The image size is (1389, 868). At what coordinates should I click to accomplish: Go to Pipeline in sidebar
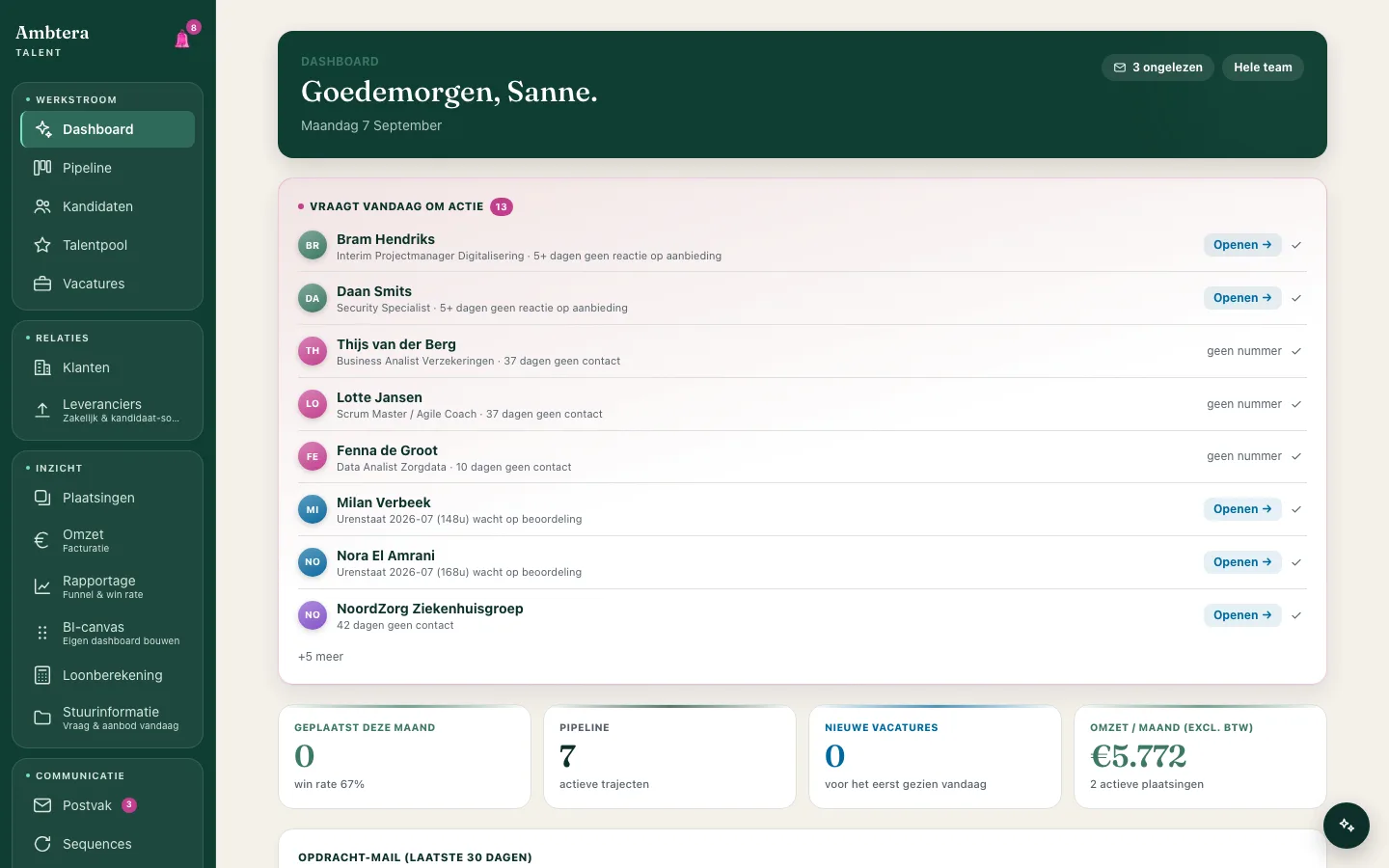(x=107, y=168)
